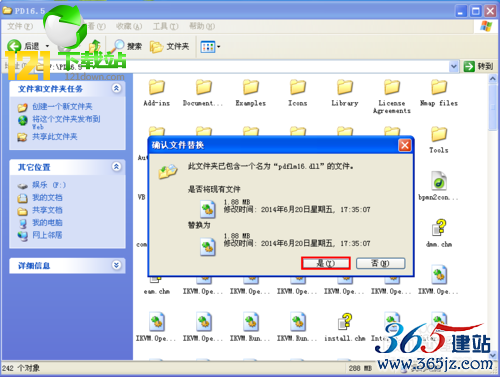Open the Library folder

click(x=345, y=93)
